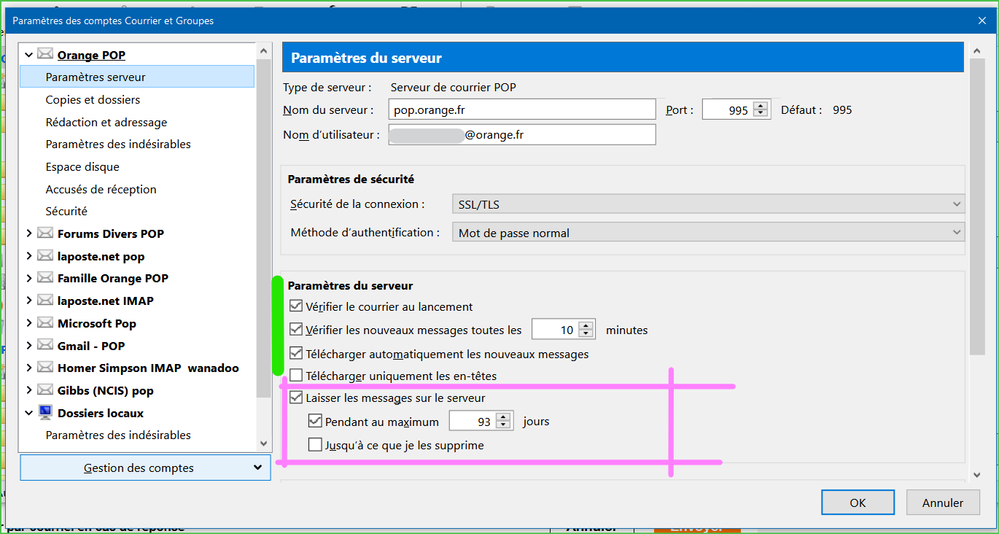Viewport: 999px width, 534px height.
Task: Select the Microsoft Pop account name
Action: click(97, 324)
